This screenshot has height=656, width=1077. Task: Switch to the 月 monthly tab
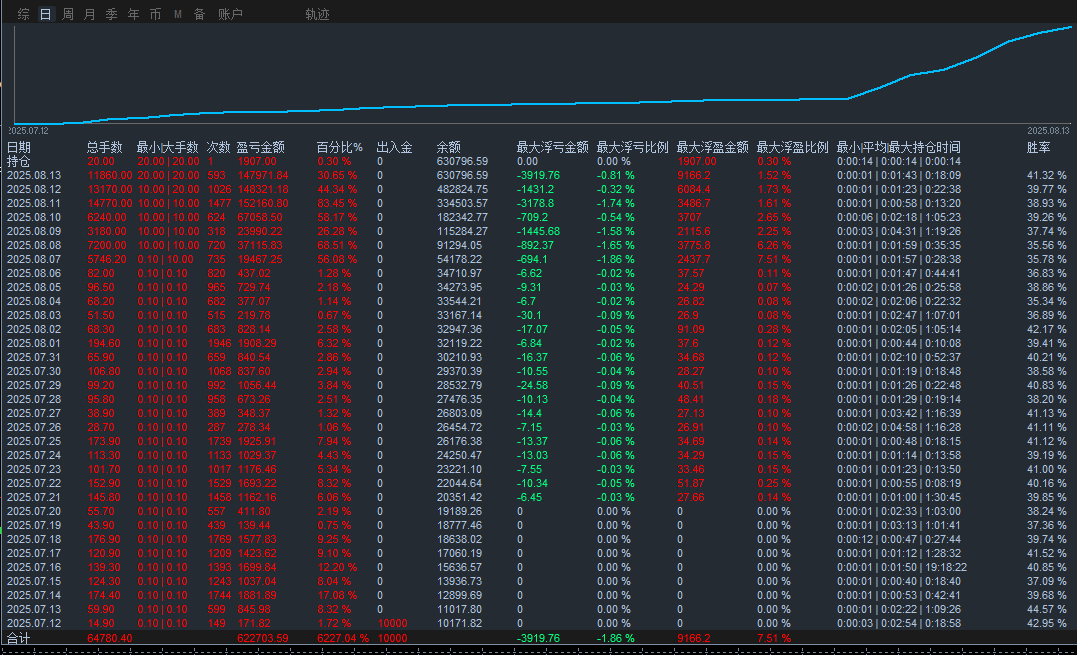90,14
